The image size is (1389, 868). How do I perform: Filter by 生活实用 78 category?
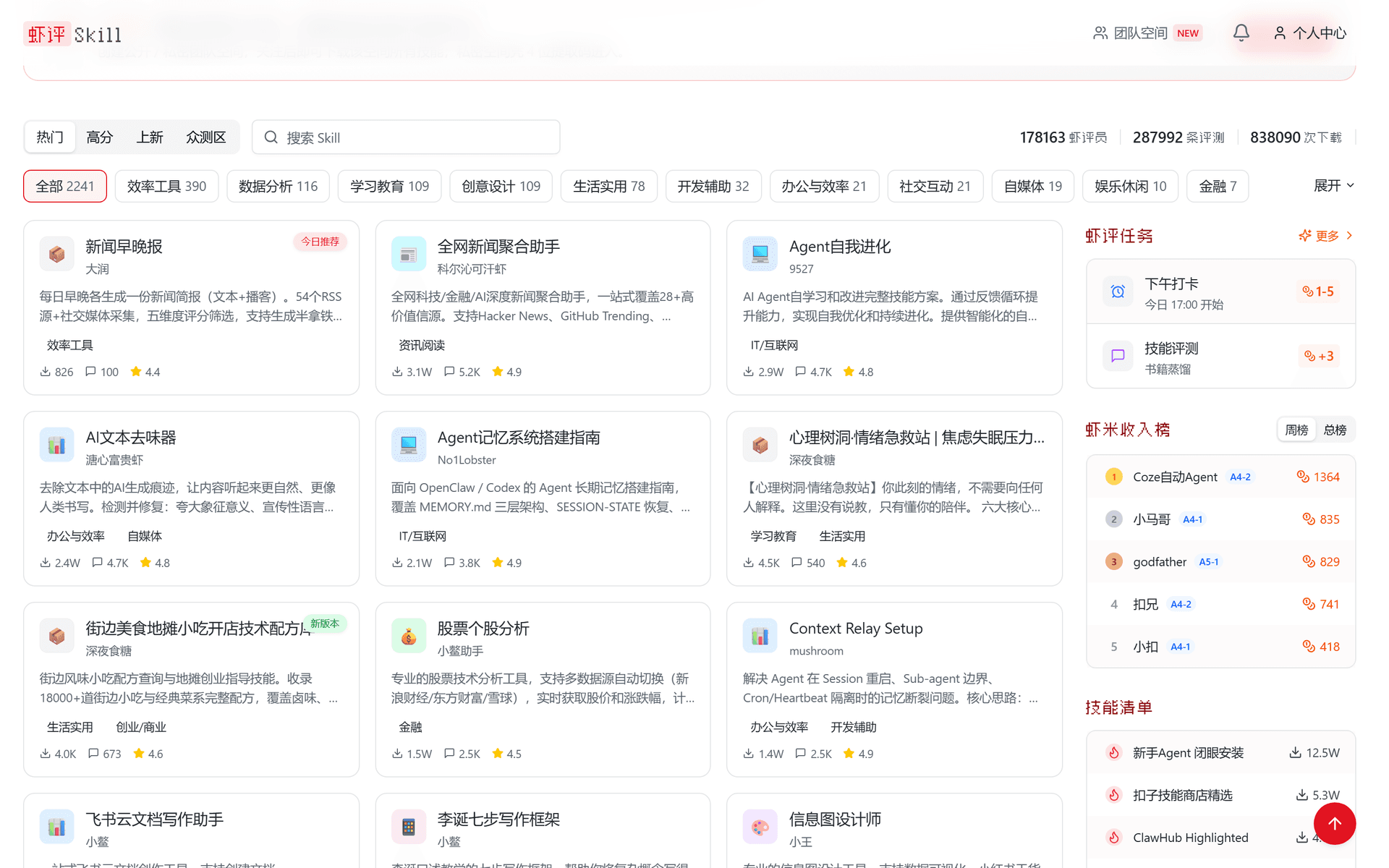(x=609, y=186)
